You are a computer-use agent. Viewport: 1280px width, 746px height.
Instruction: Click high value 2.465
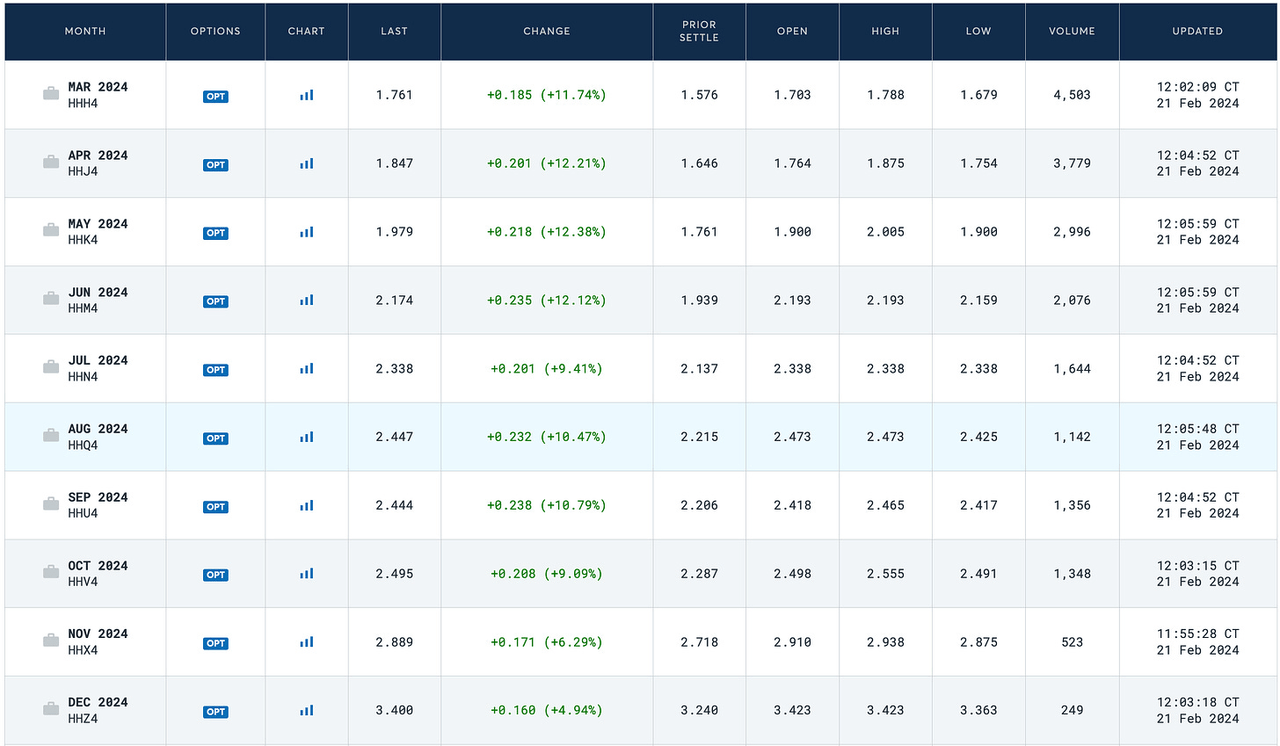point(885,506)
